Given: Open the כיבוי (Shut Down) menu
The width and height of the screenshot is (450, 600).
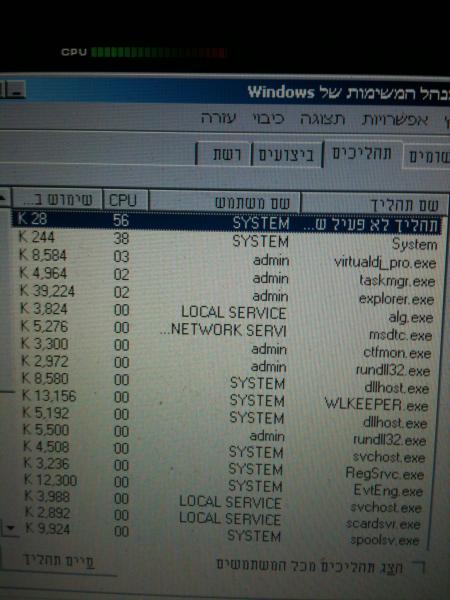Looking at the screenshot, I should (x=268, y=118).
